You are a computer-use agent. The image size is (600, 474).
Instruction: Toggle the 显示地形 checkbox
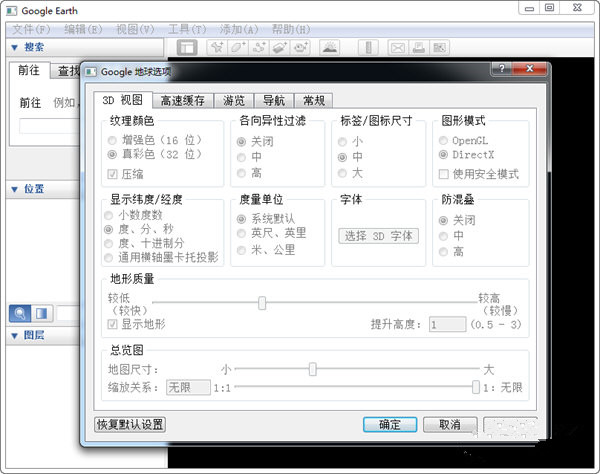click(112, 324)
